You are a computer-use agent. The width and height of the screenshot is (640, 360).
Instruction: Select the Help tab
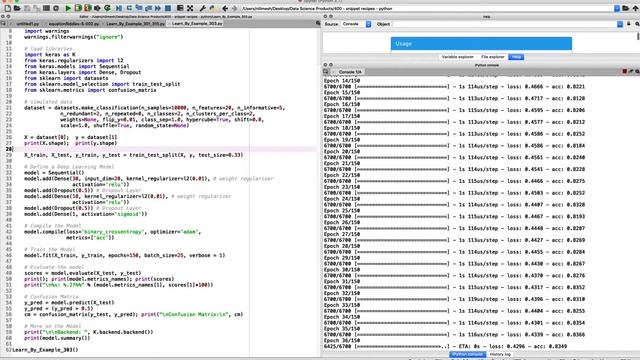coord(516,57)
